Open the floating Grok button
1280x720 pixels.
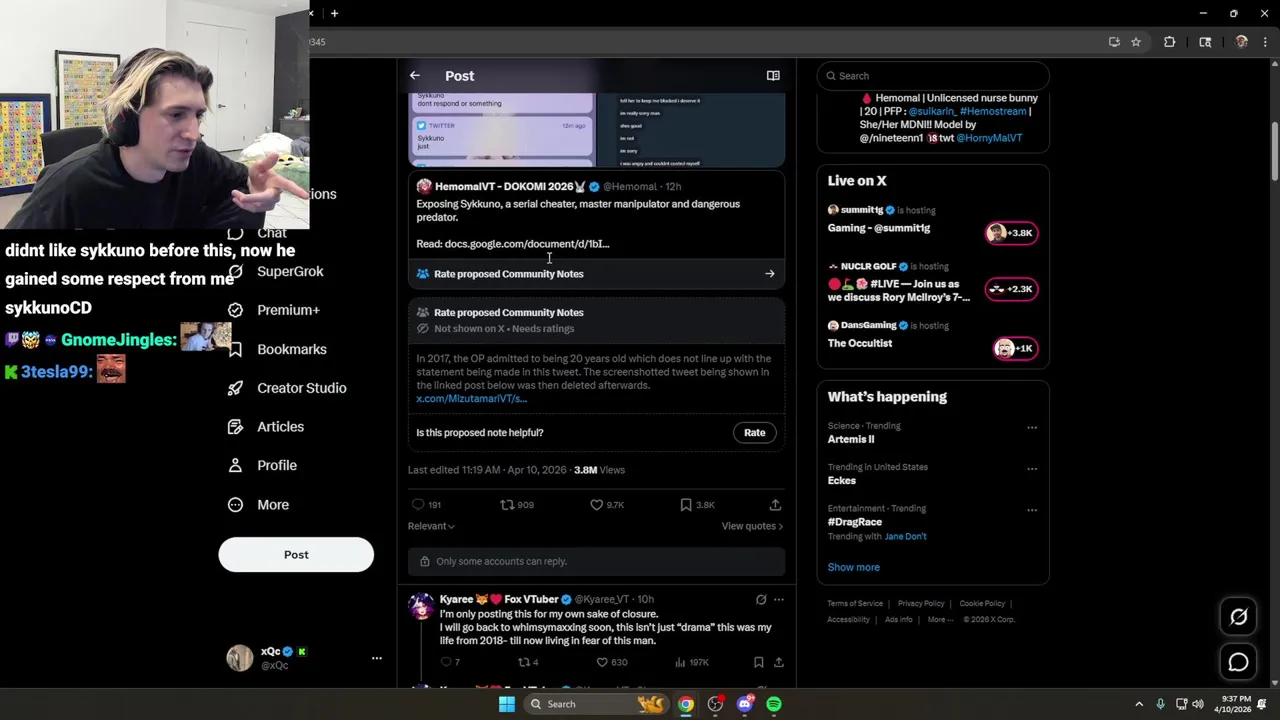click(1238, 617)
